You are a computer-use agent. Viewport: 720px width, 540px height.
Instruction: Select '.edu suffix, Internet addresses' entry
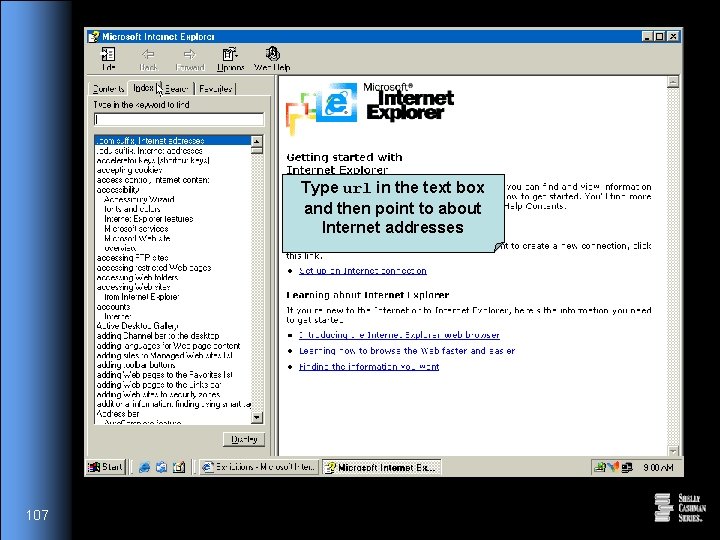click(x=150, y=151)
